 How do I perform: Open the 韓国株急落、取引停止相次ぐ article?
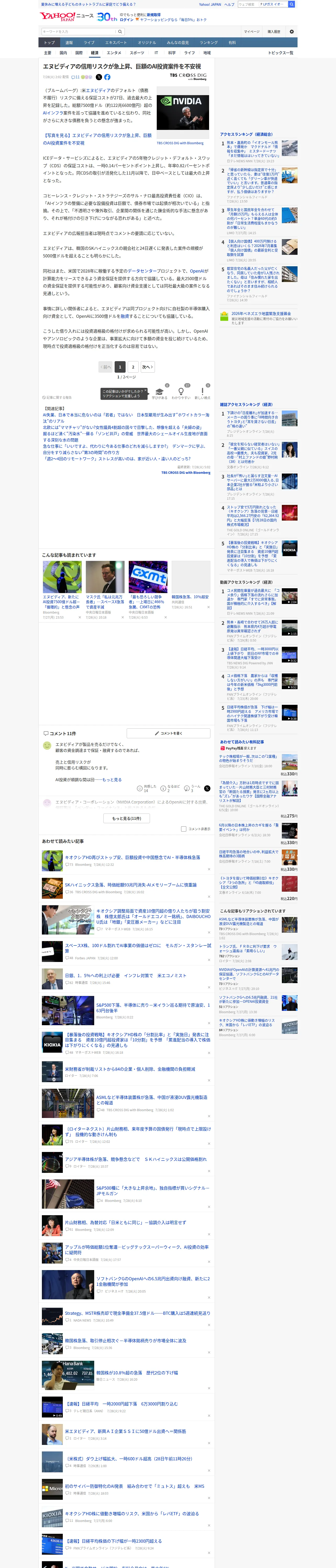[126, 1340]
